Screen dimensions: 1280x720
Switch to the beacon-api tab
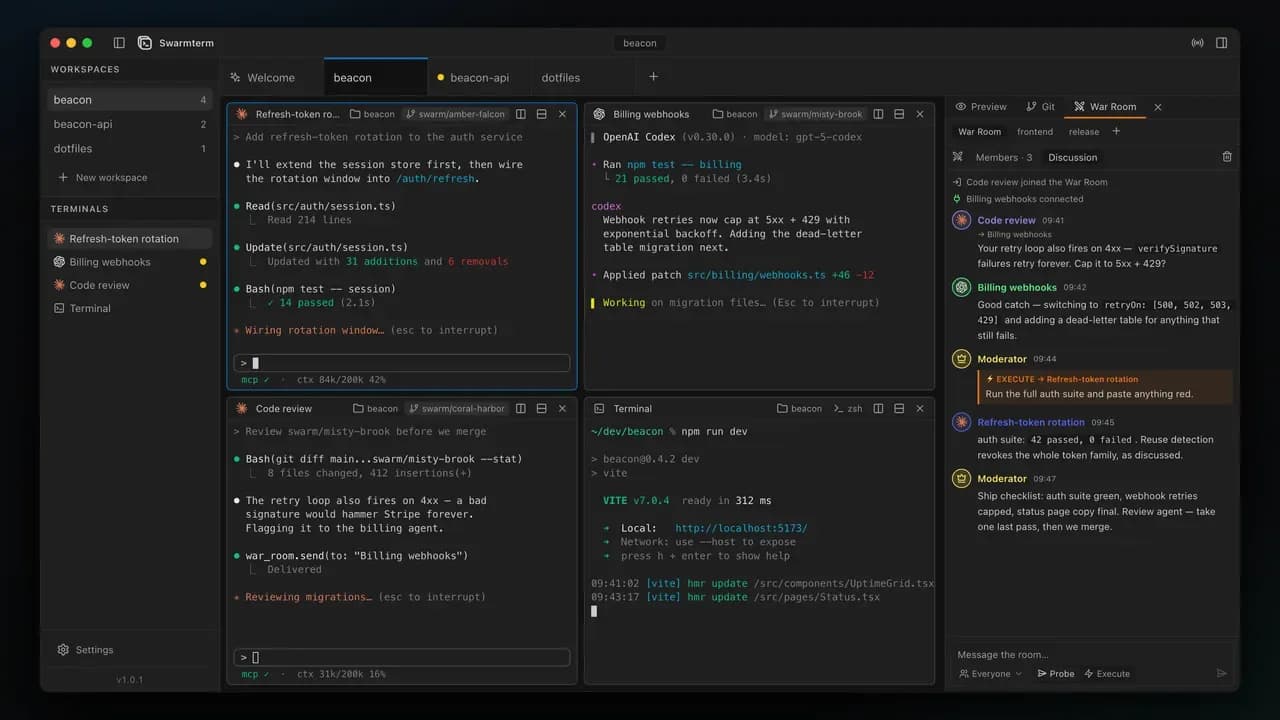click(478, 77)
